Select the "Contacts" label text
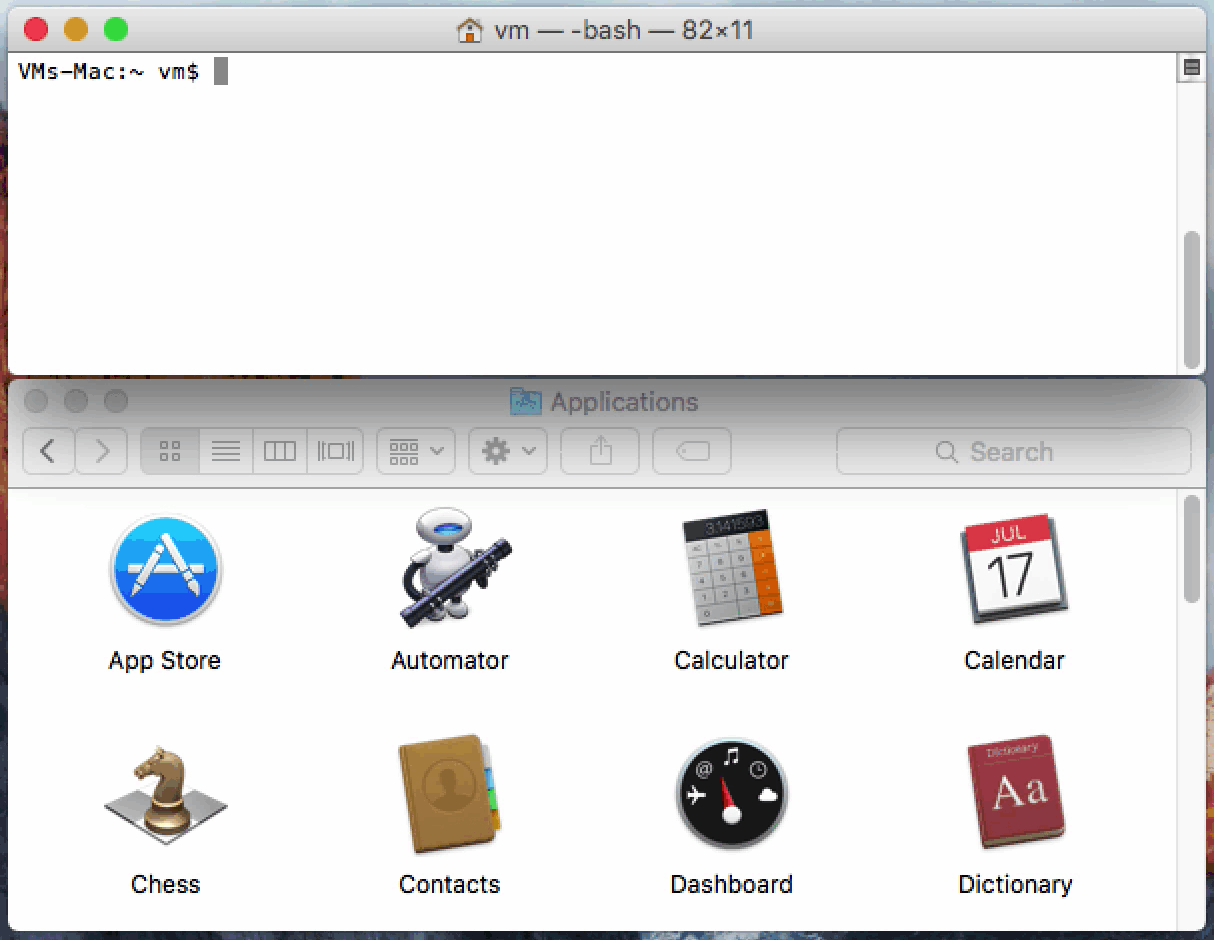 pos(449,885)
